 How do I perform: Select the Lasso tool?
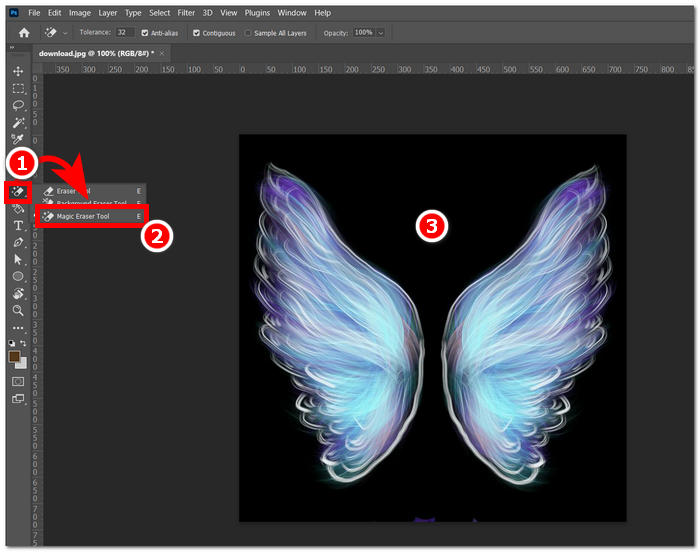coord(18,105)
